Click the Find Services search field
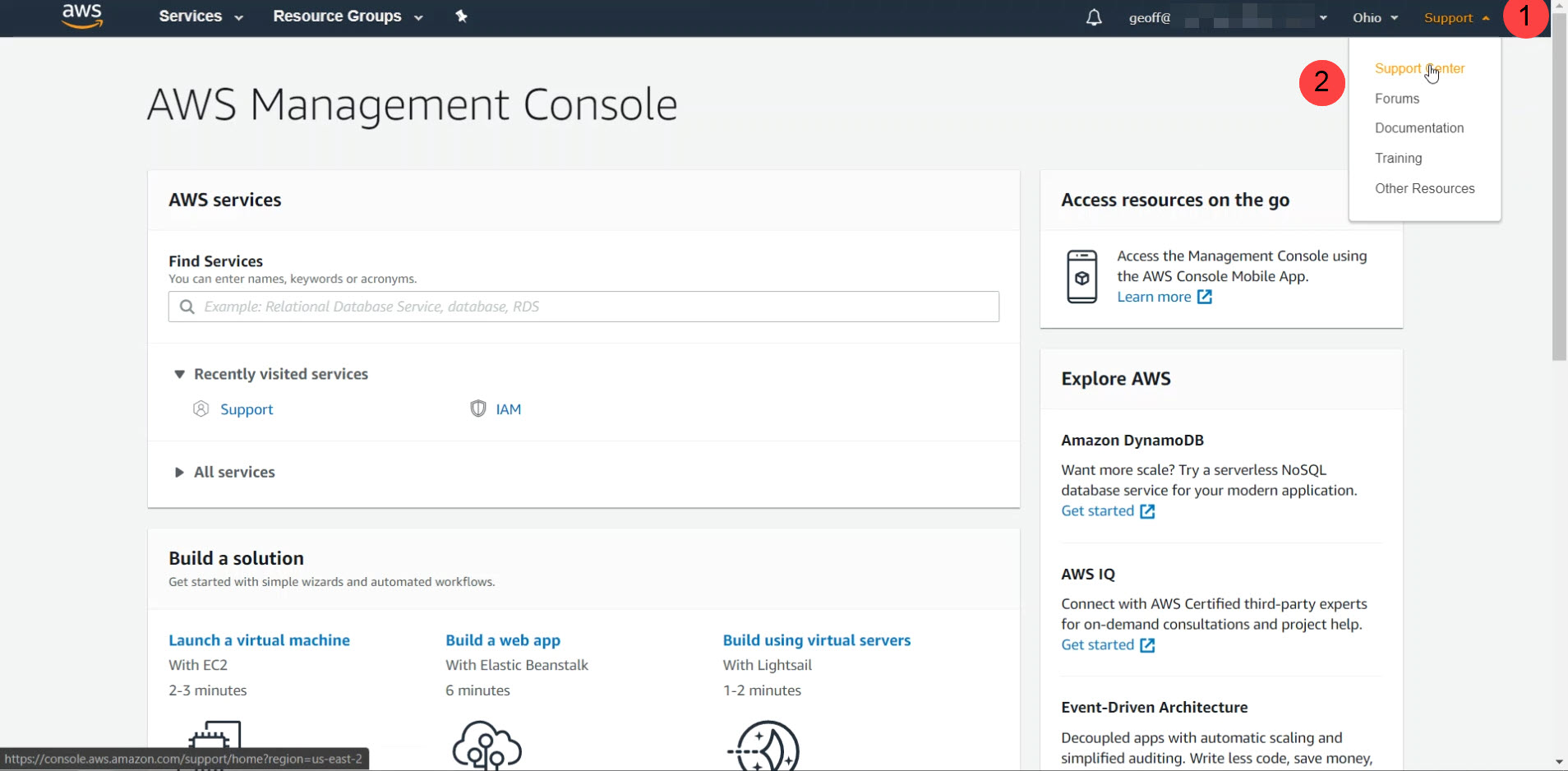Viewport: 1568px width, 771px height. [x=583, y=307]
